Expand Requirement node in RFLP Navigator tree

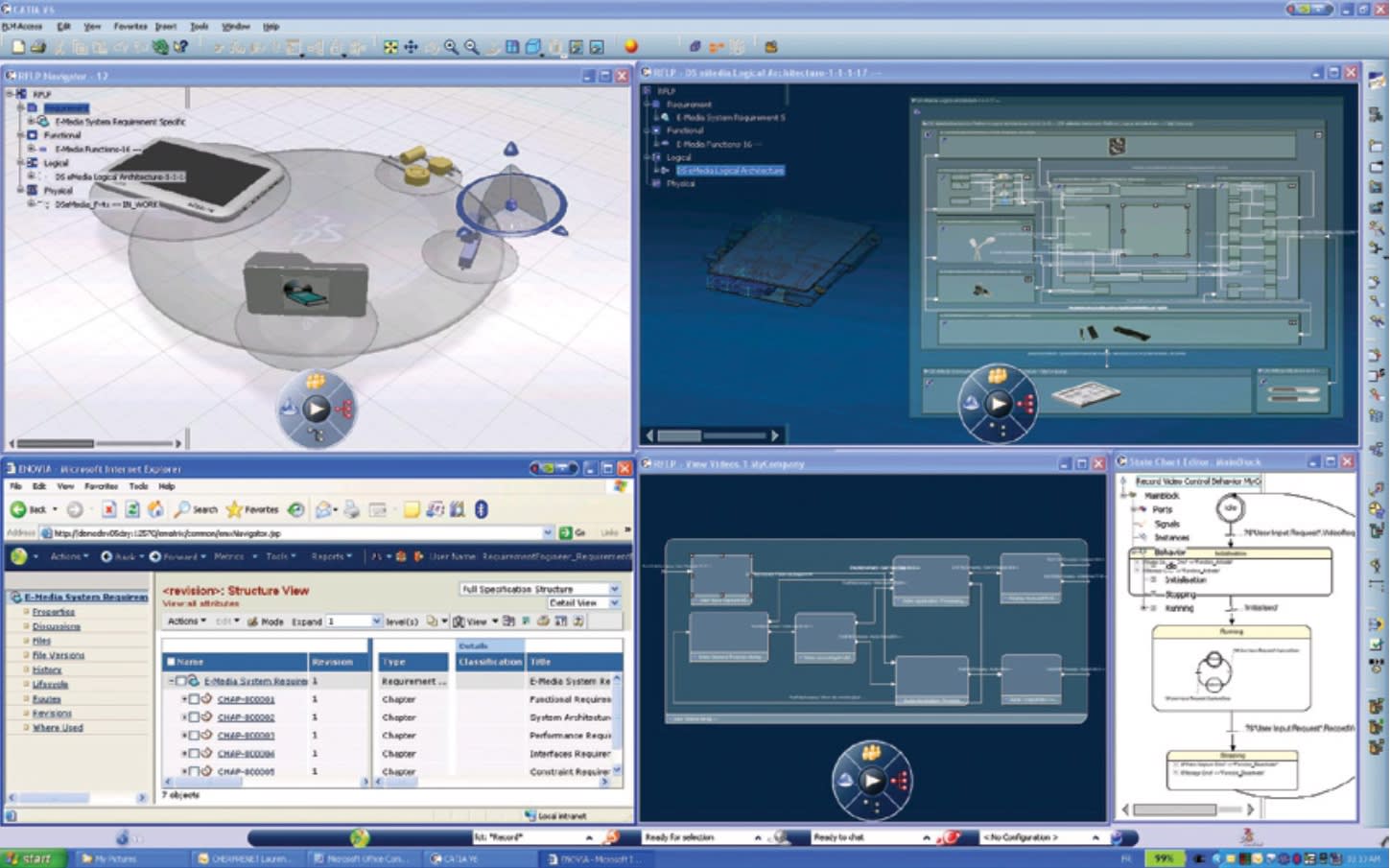(21, 107)
